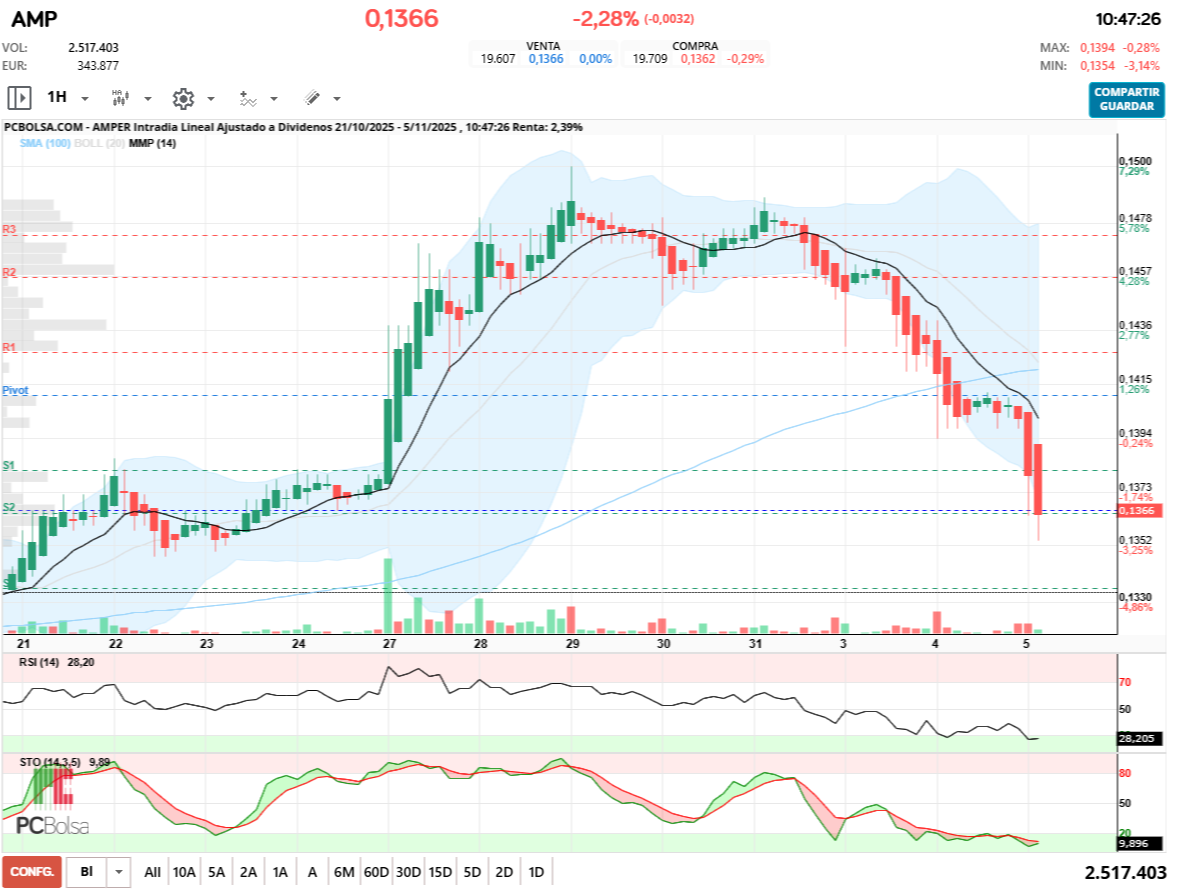The width and height of the screenshot is (1180, 893).
Task: Click the current price marker 0,1366 on axis
Action: pyautogui.click(x=1138, y=511)
